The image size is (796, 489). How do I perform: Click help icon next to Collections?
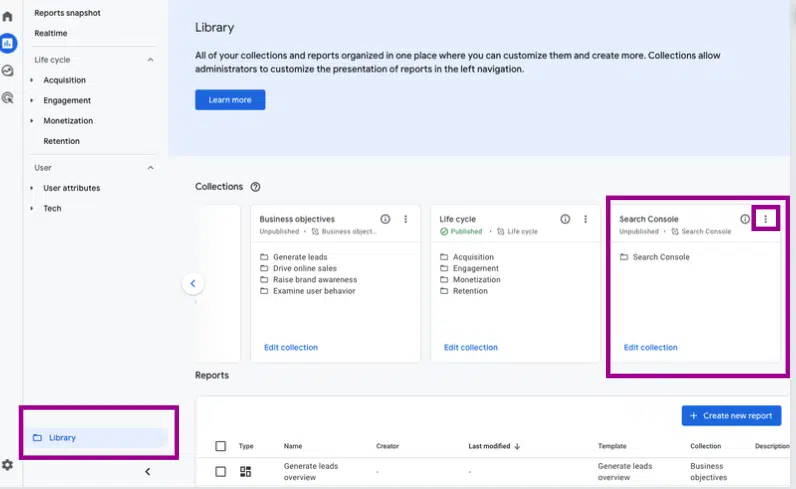point(255,187)
